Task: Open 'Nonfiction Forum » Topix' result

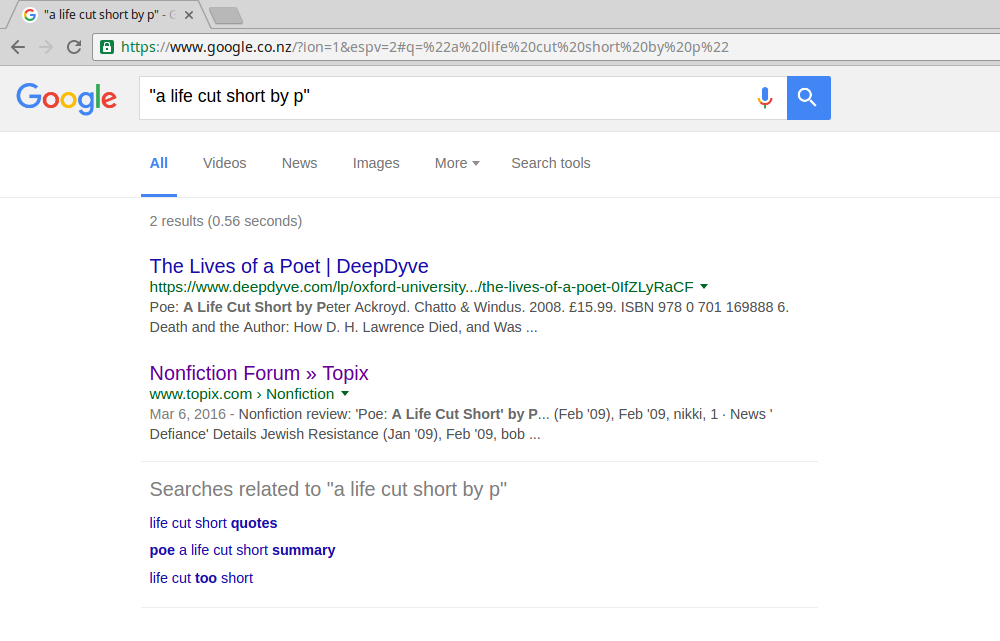Action: point(259,373)
